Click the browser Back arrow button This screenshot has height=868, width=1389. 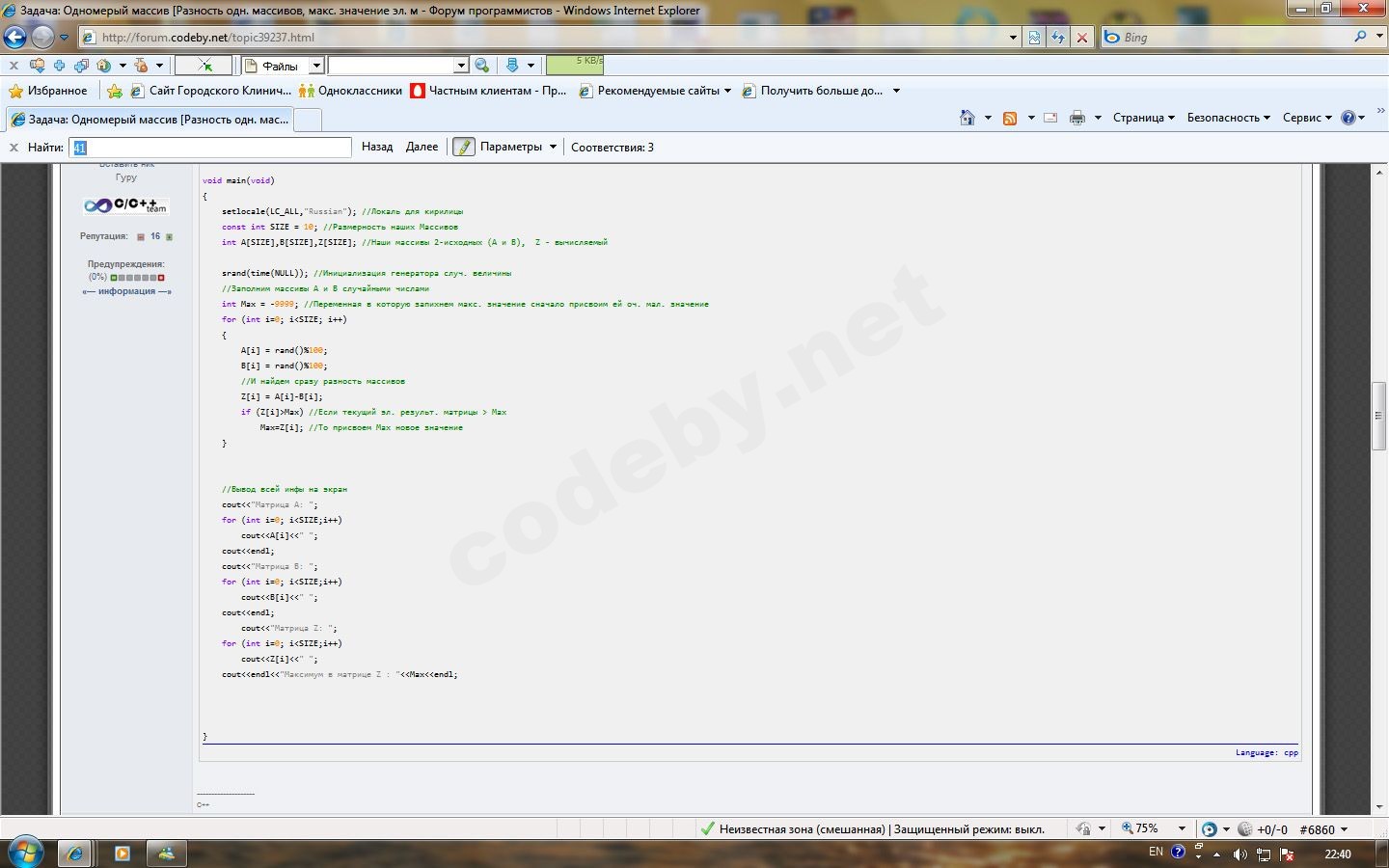point(15,38)
